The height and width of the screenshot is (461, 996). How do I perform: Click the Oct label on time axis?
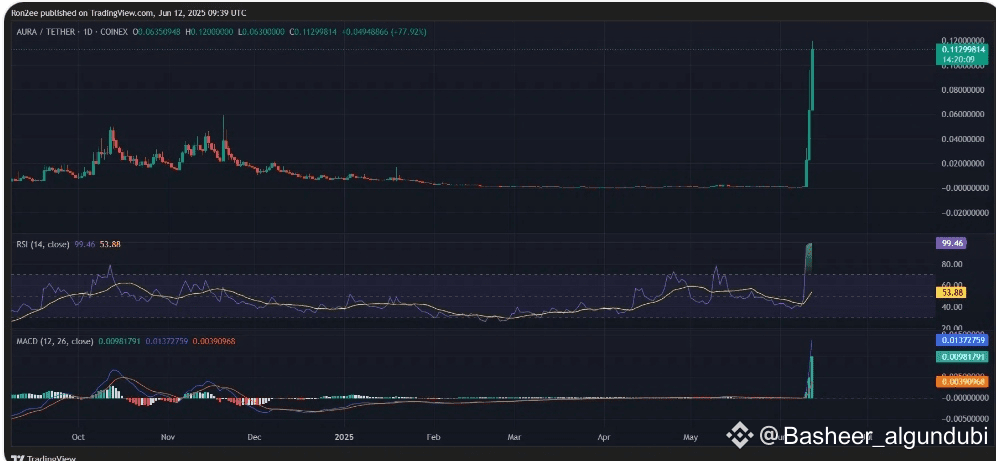[x=79, y=437]
